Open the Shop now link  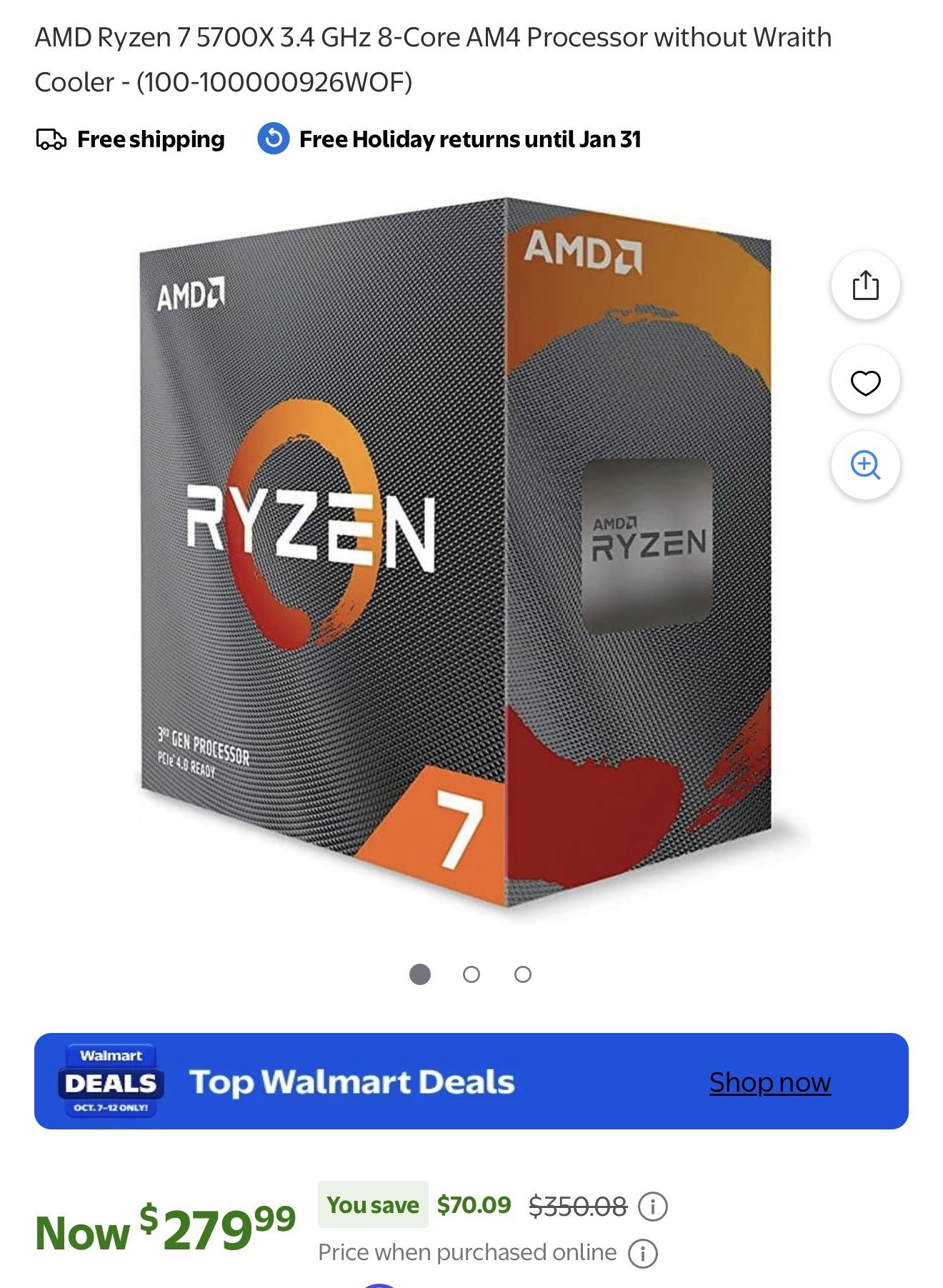pos(770,1082)
